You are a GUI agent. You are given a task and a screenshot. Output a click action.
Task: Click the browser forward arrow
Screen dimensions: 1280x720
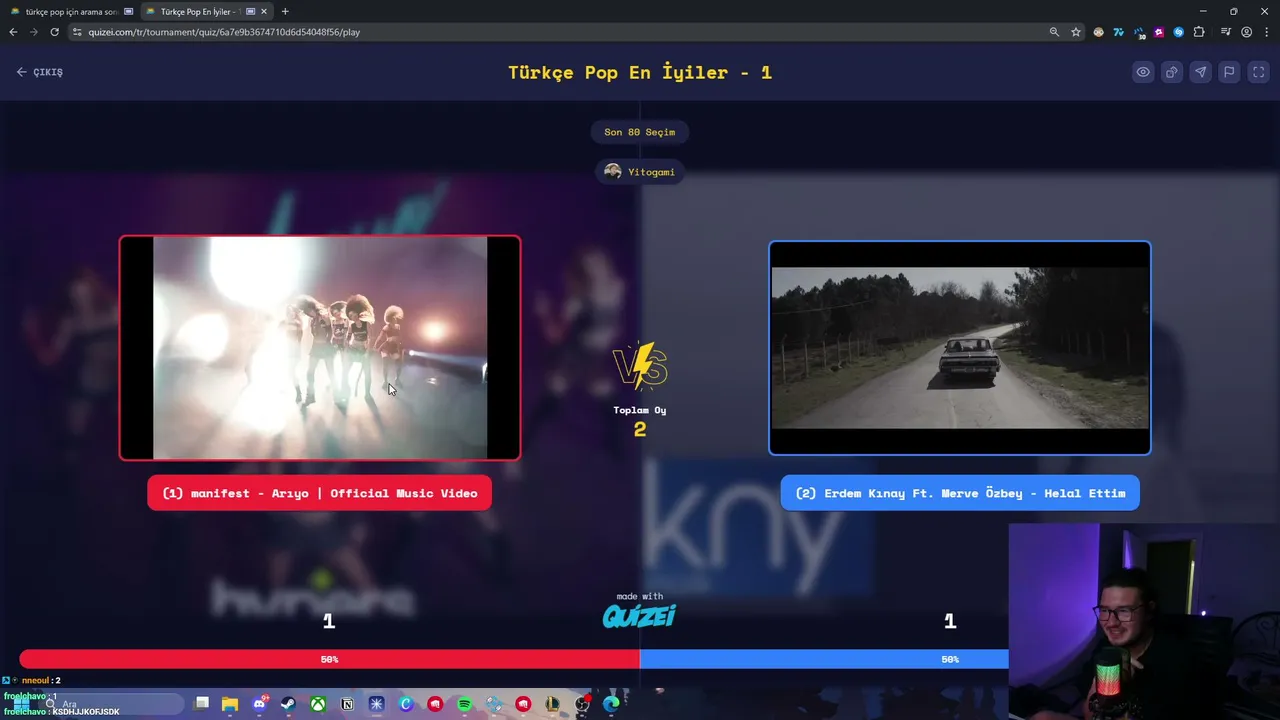click(34, 32)
